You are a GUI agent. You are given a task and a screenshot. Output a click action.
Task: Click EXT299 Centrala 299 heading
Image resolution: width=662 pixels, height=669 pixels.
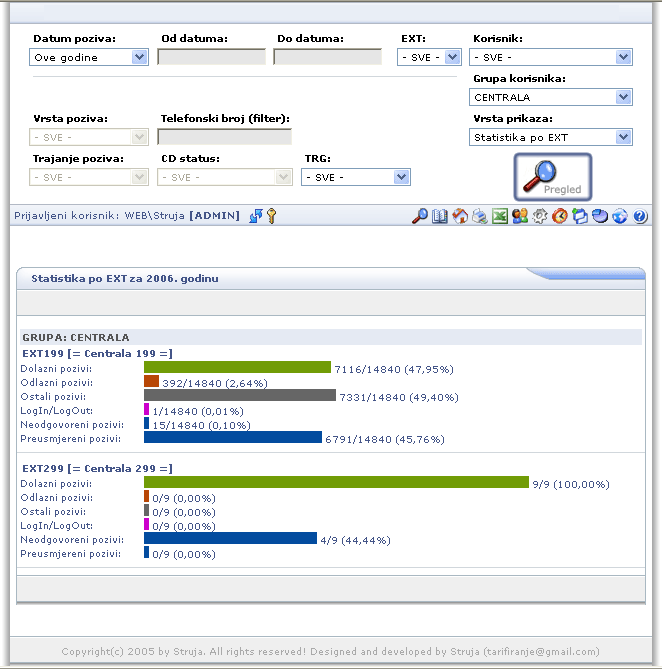97,468
